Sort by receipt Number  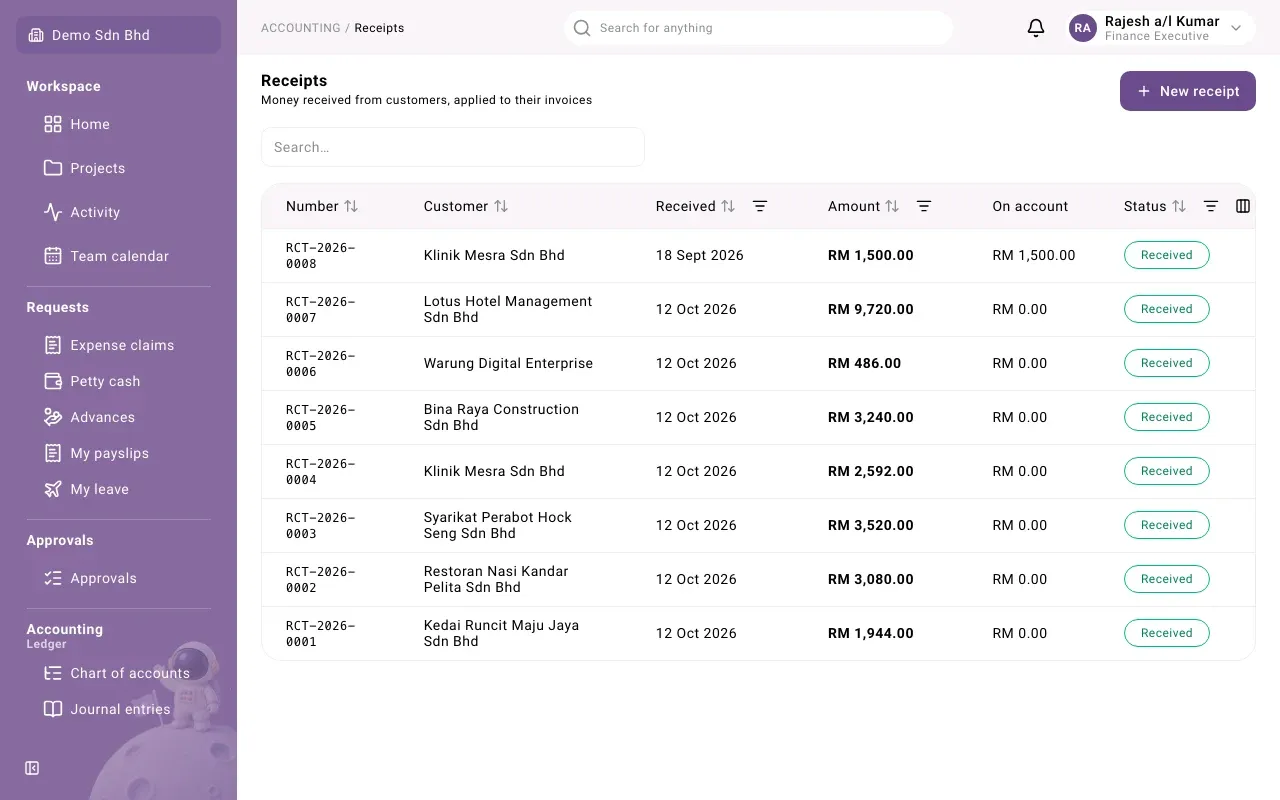(351, 206)
